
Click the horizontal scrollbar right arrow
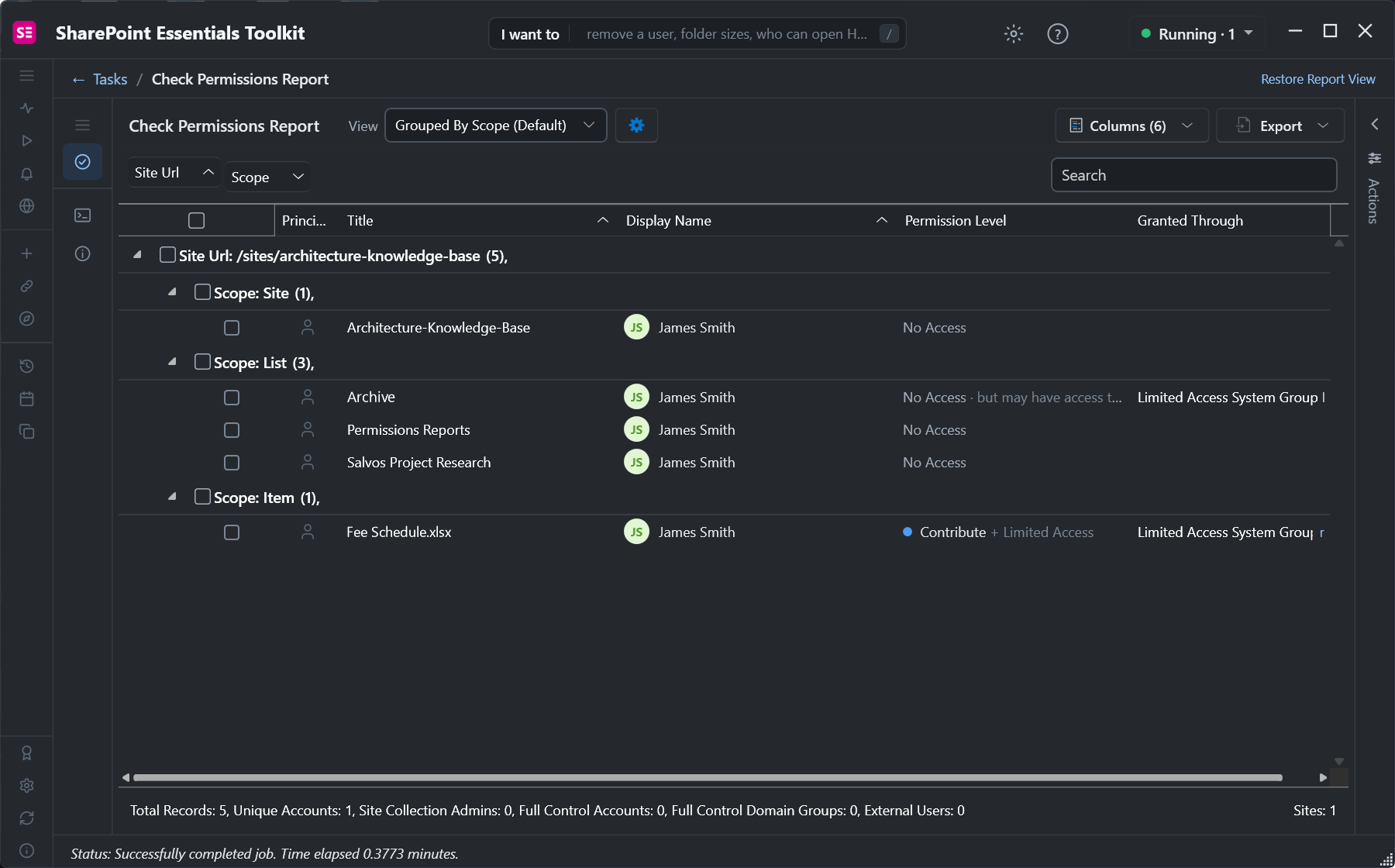[x=1323, y=777]
